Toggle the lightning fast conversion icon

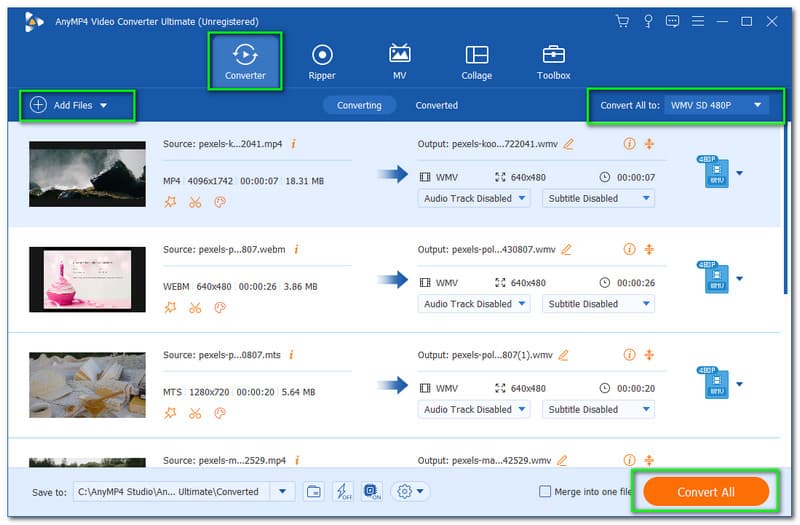[x=343, y=492]
